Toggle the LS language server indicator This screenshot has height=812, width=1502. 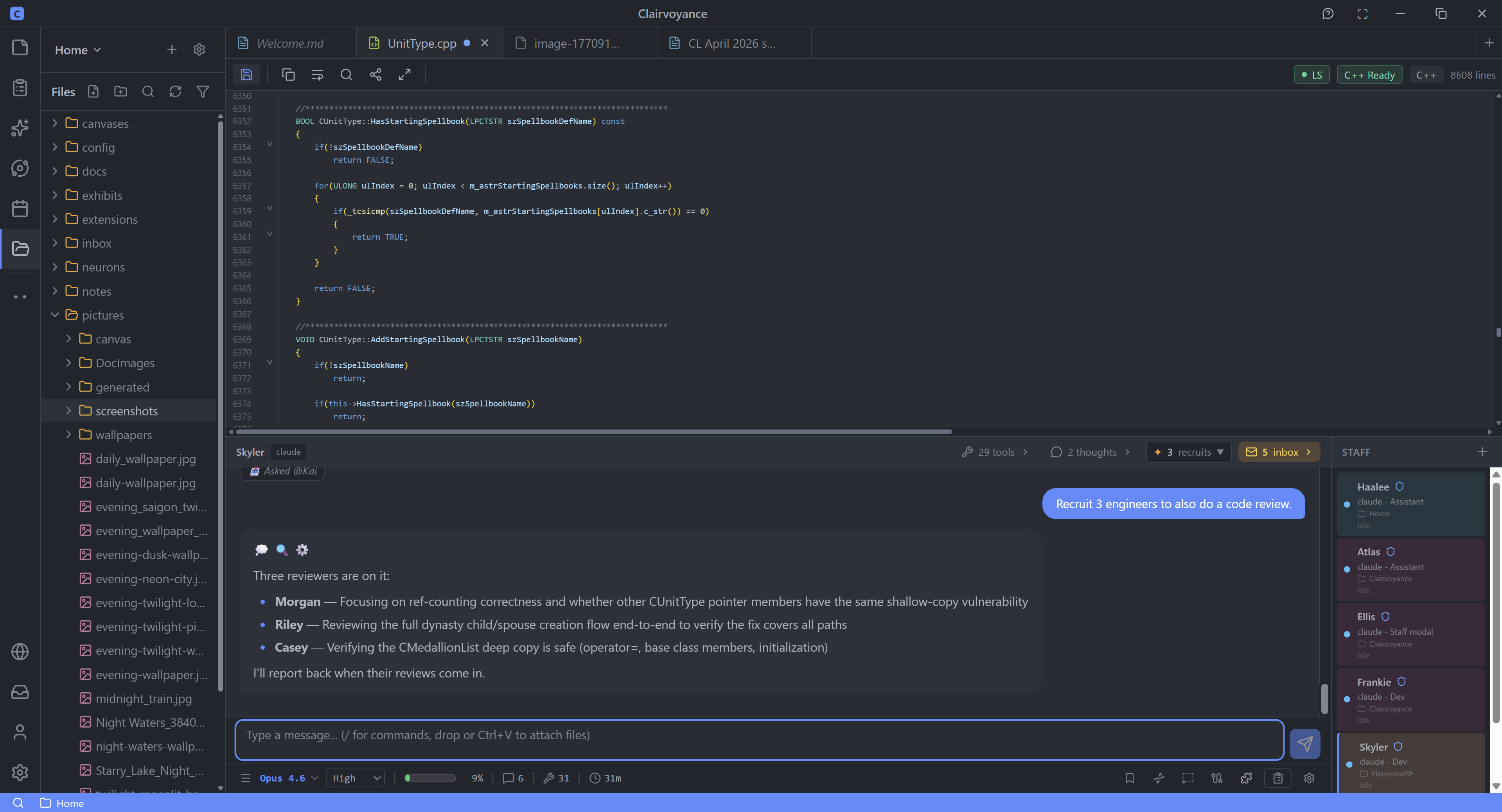1312,75
